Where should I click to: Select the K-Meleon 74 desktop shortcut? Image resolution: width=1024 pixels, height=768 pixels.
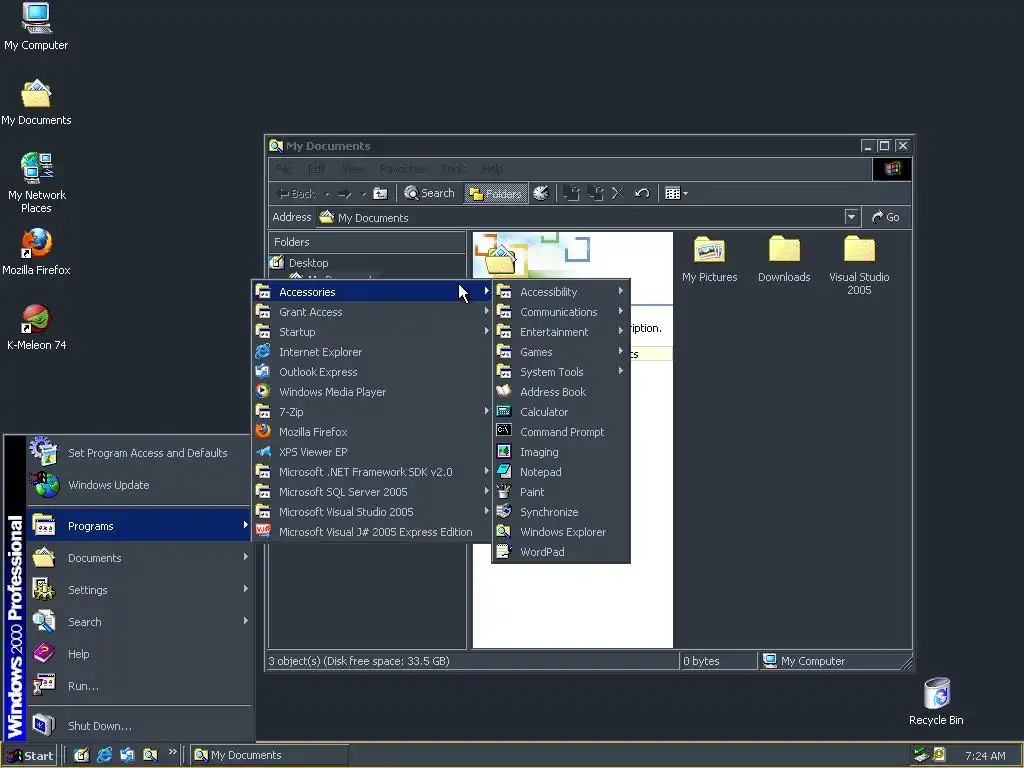(36, 328)
